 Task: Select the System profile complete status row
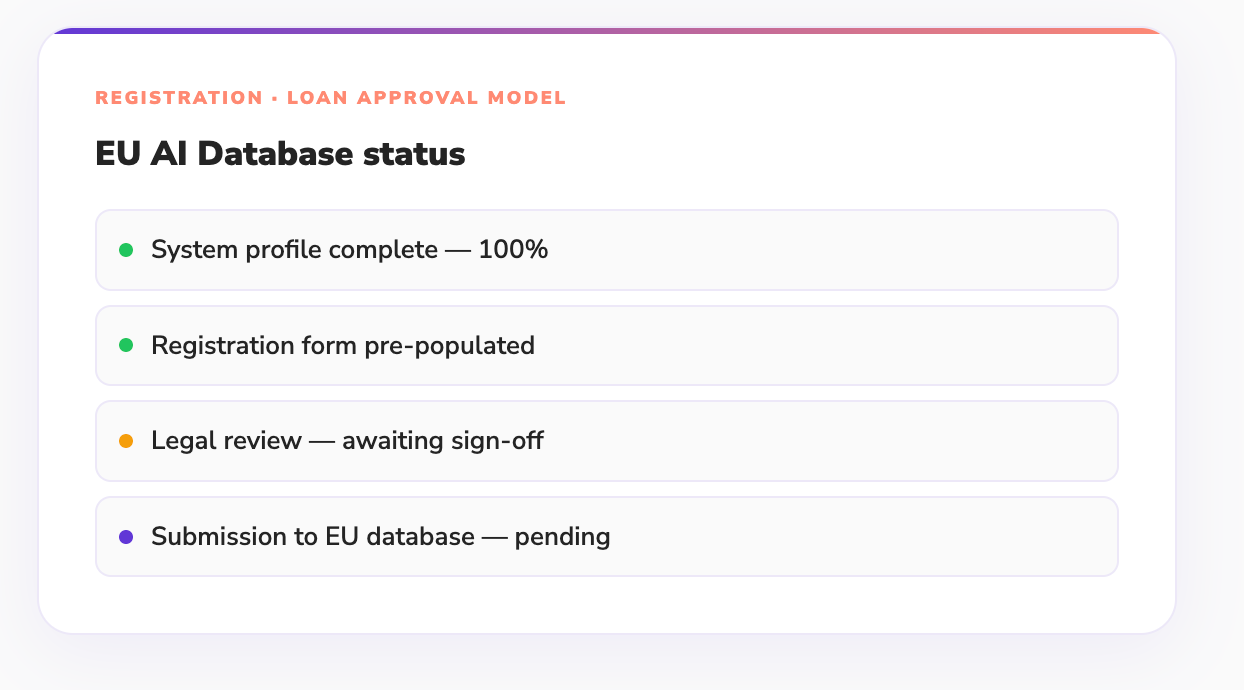tap(800, 250)
